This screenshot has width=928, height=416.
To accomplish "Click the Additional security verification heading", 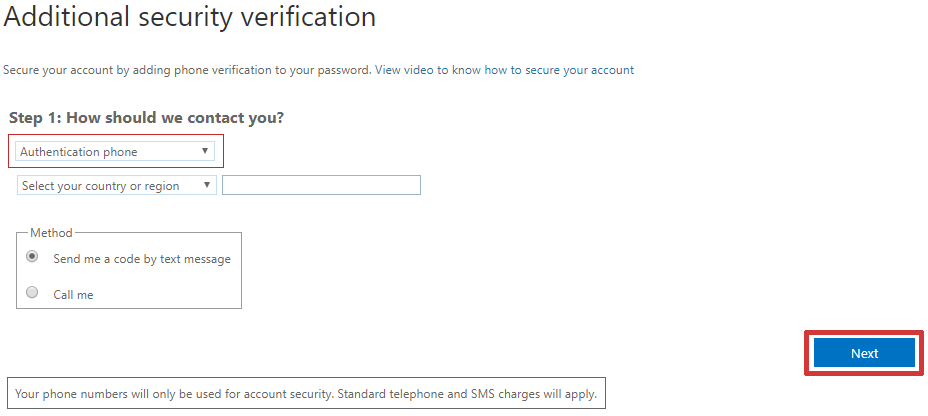I will click(190, 17).
